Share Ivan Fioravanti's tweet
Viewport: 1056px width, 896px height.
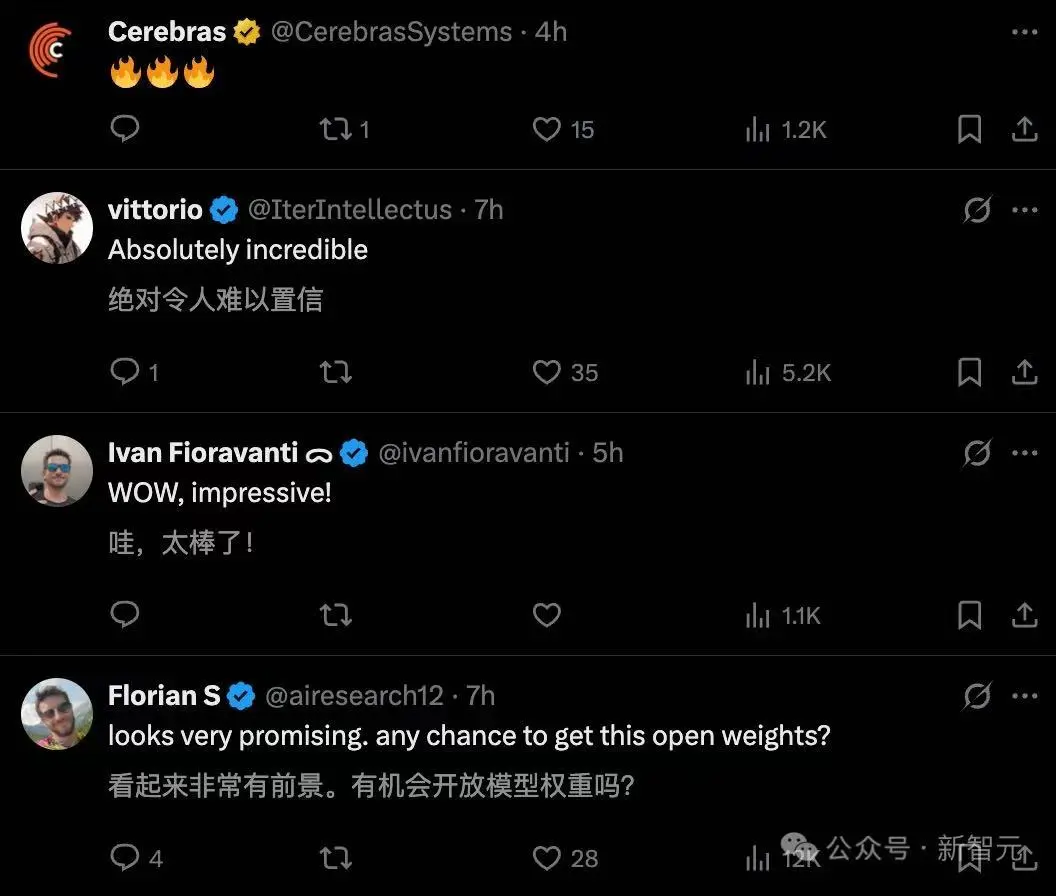(1024, 615)
